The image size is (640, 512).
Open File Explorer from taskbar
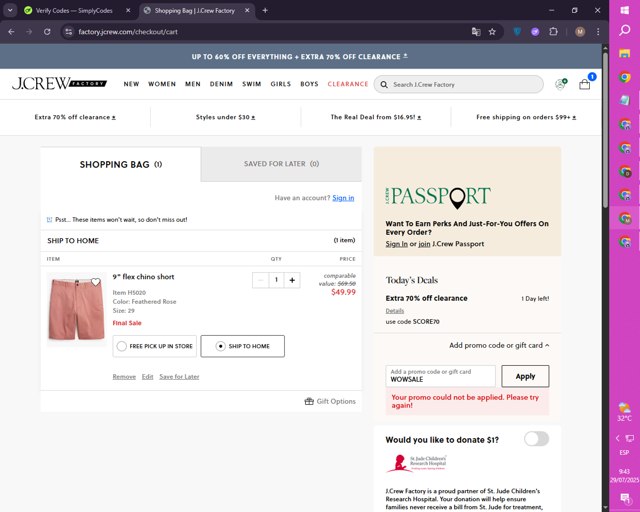(x=624, y=53)
